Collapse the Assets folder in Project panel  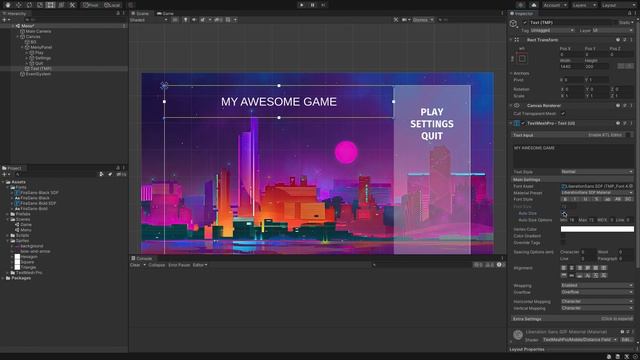3,182
